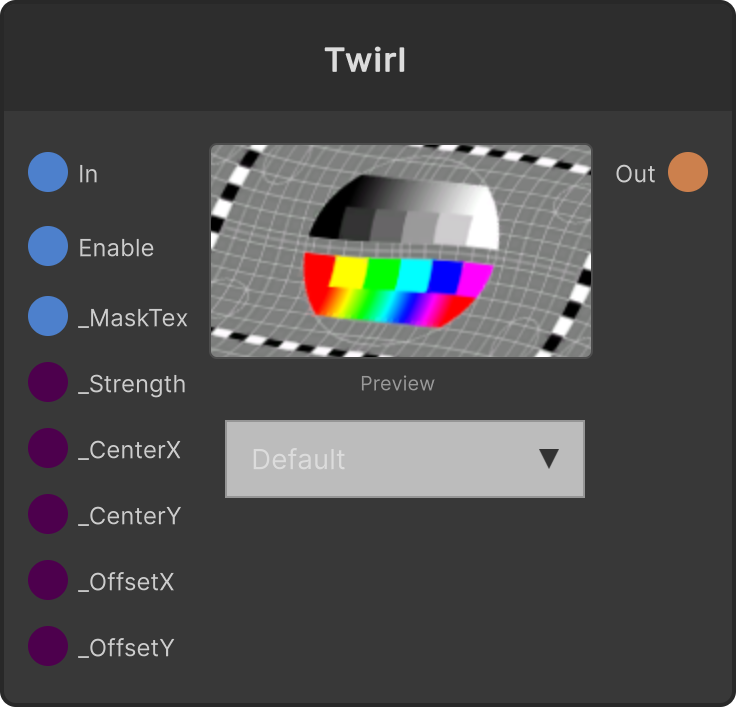Click the _MaskTex label text

133,318
